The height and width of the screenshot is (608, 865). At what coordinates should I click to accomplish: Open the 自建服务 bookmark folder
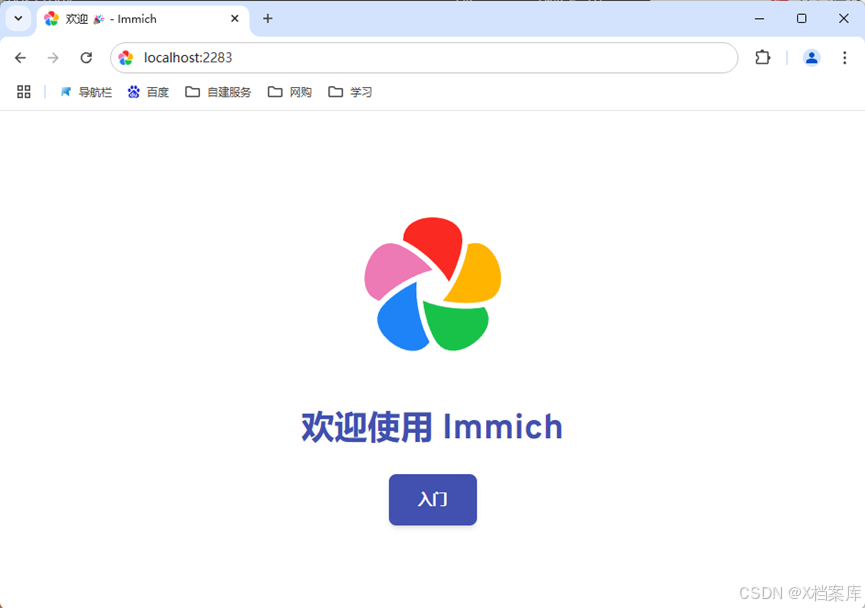pos(218,92)
